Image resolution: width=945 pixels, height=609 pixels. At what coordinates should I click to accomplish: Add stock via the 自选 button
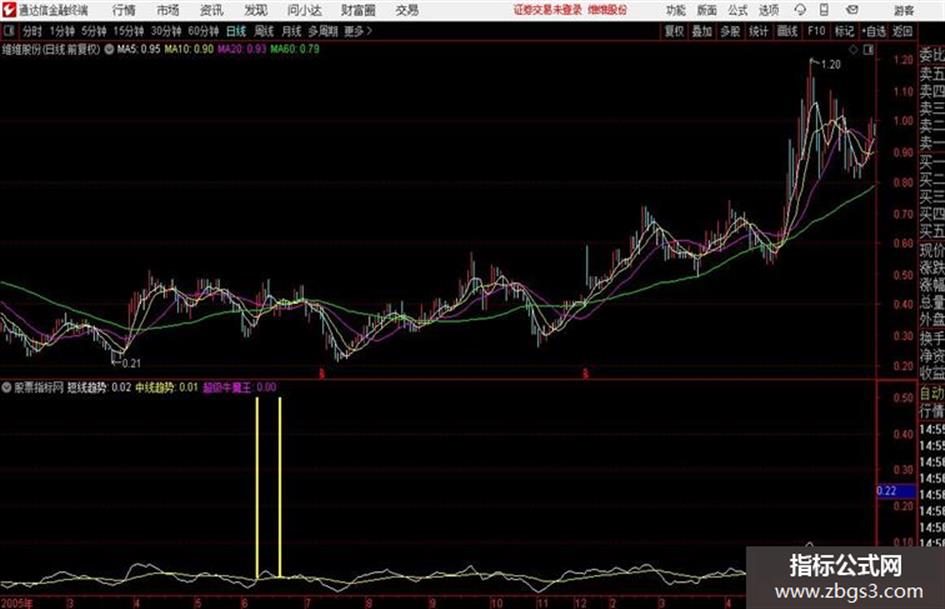(873, 31)
